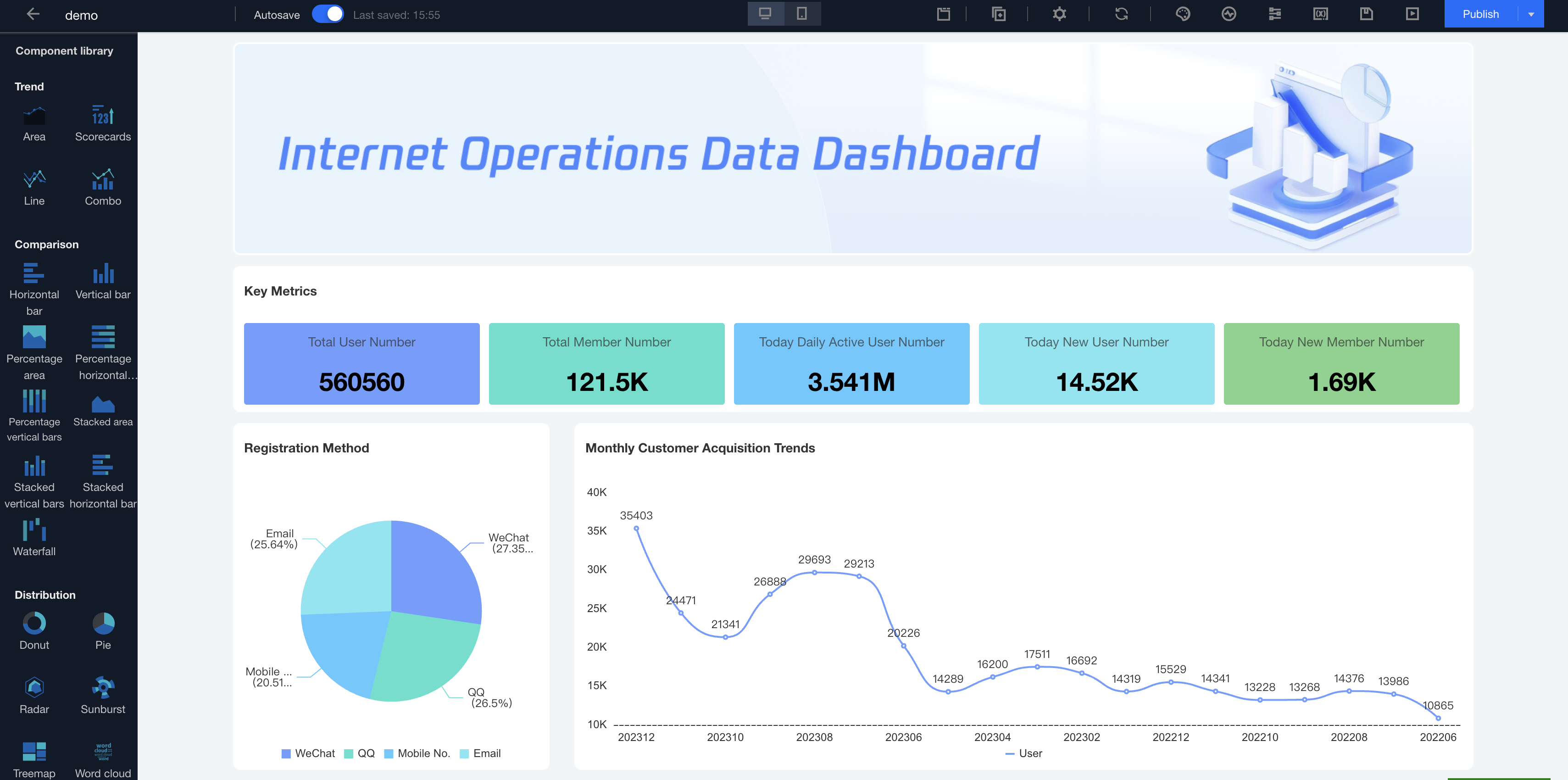Click the preview play icon

1412,14
